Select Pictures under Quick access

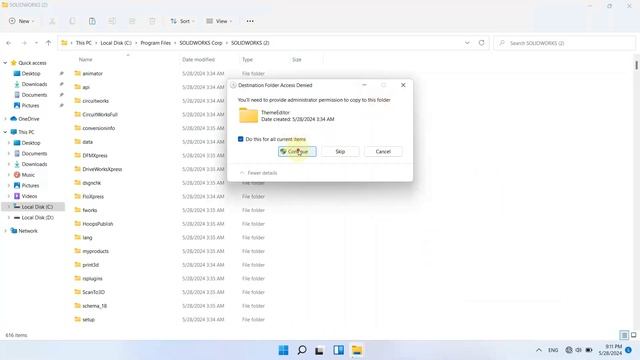pyautogui.click(x=30, y=105)
